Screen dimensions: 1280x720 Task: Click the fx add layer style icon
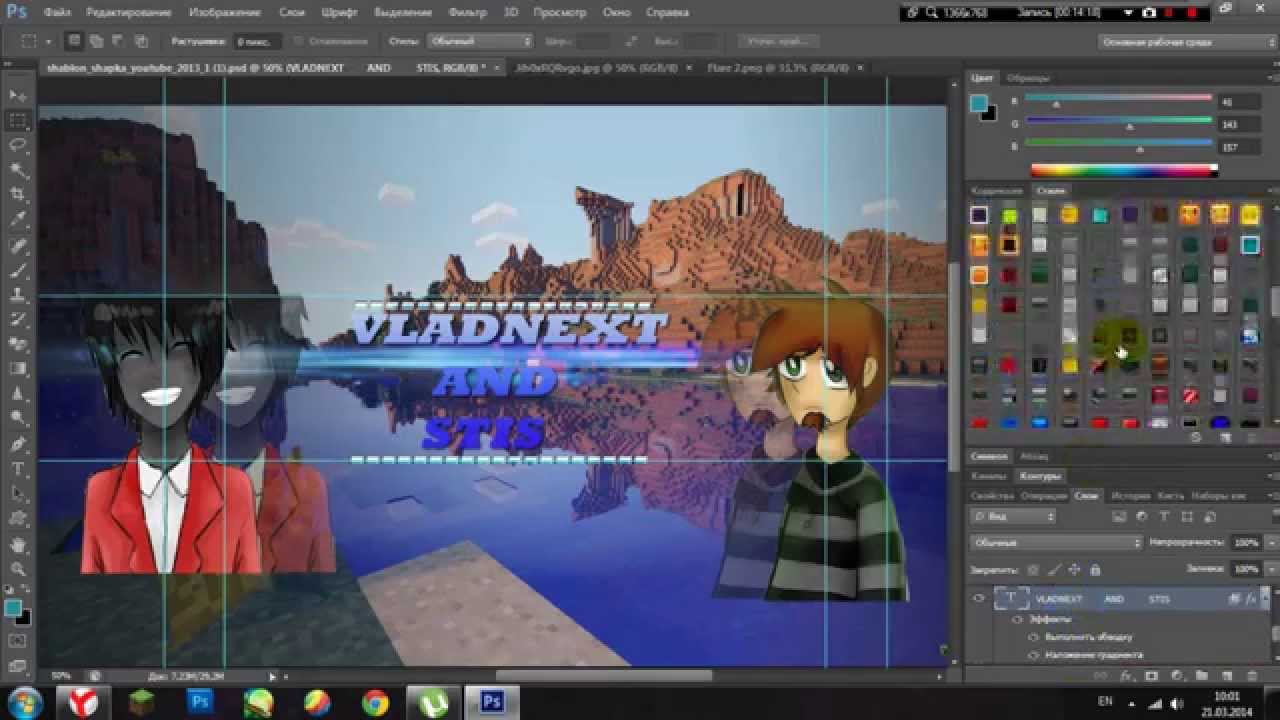coord(1126,677)
